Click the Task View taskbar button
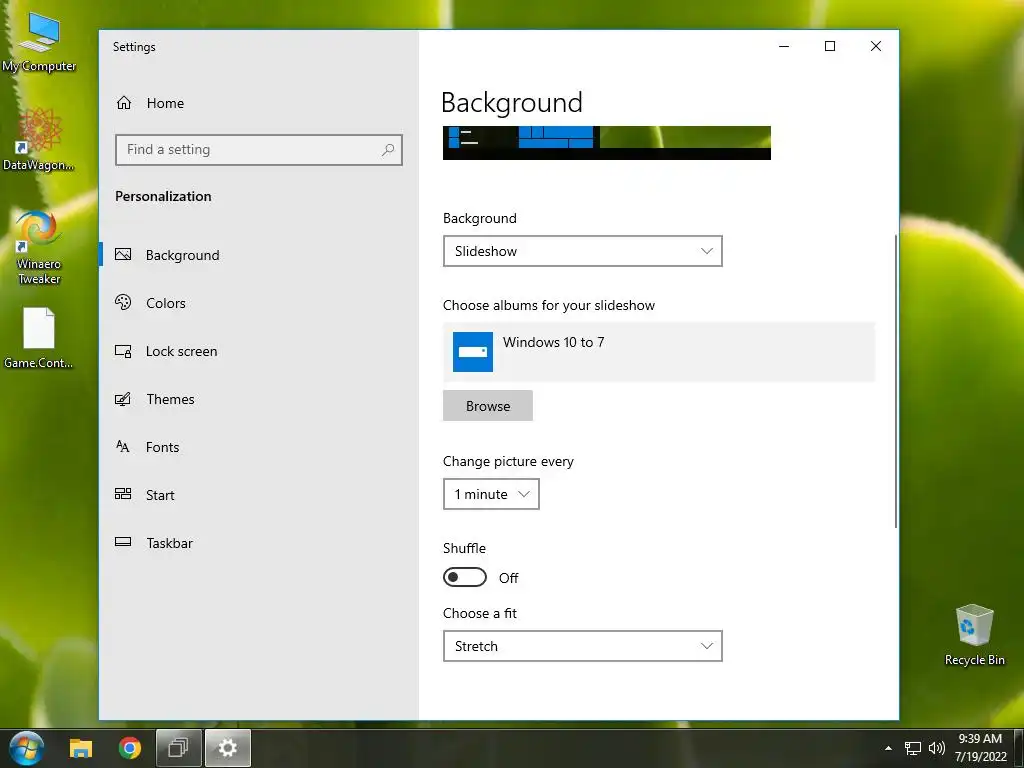The width and height of the screenshot is (1024, 768). 178,748
